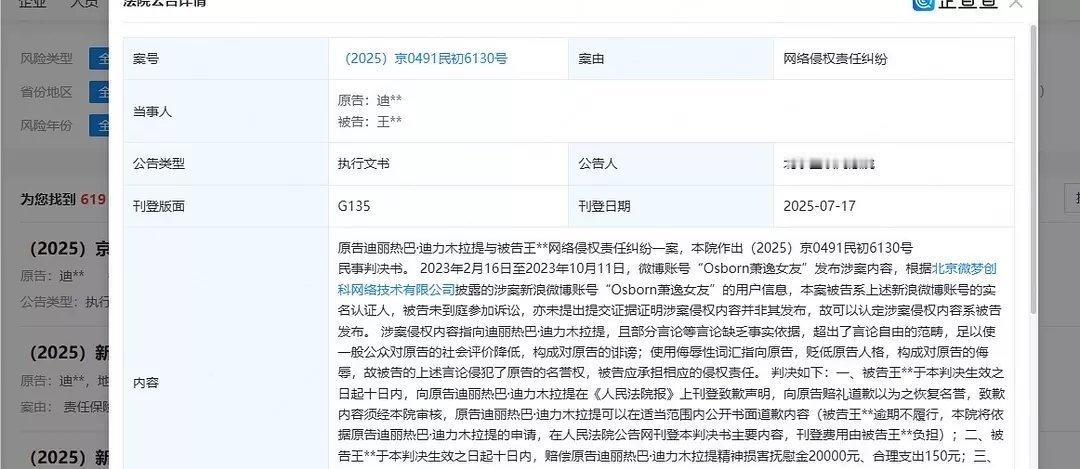The width and height of the screenshot is (1080, 469).
Task: Select the 案号 label cell
Action: (226, 59)
